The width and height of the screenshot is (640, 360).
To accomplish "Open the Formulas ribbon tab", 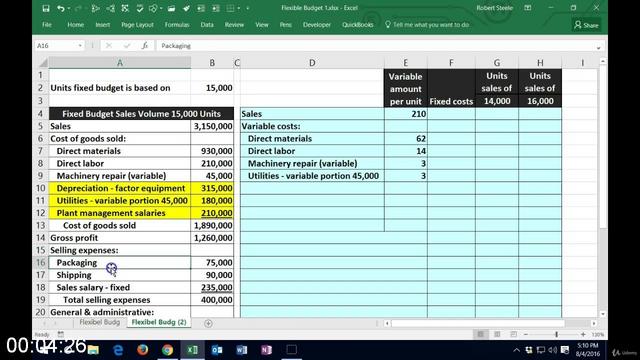I will (x=177, y=25).
